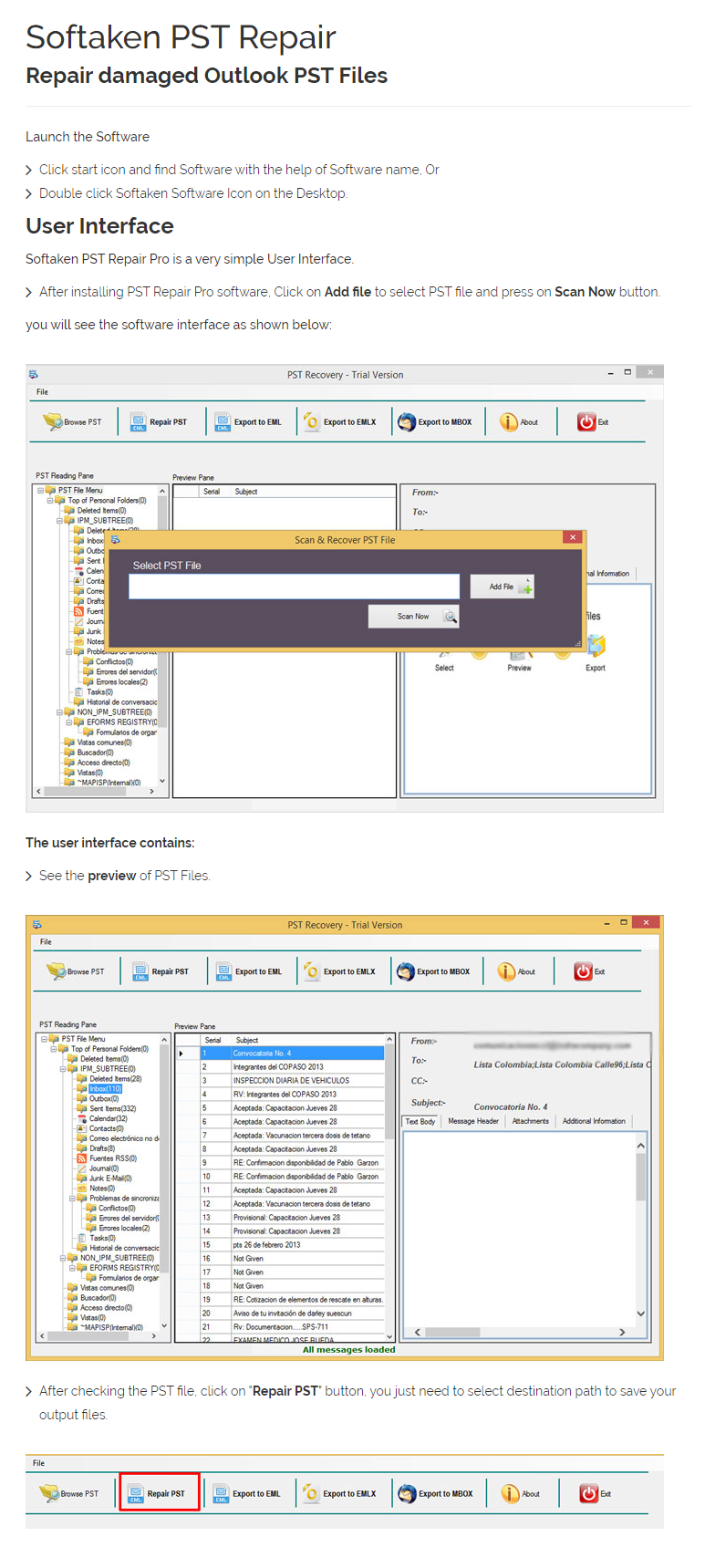Click Export to MBOX in the cropped toolbar image

(436, 1493)
